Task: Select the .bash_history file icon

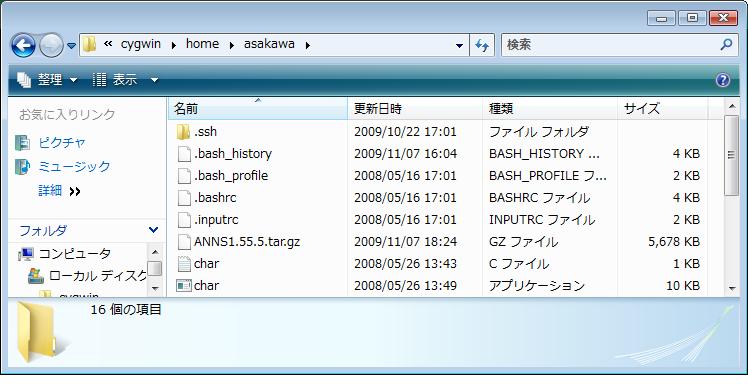Action: 184,154
